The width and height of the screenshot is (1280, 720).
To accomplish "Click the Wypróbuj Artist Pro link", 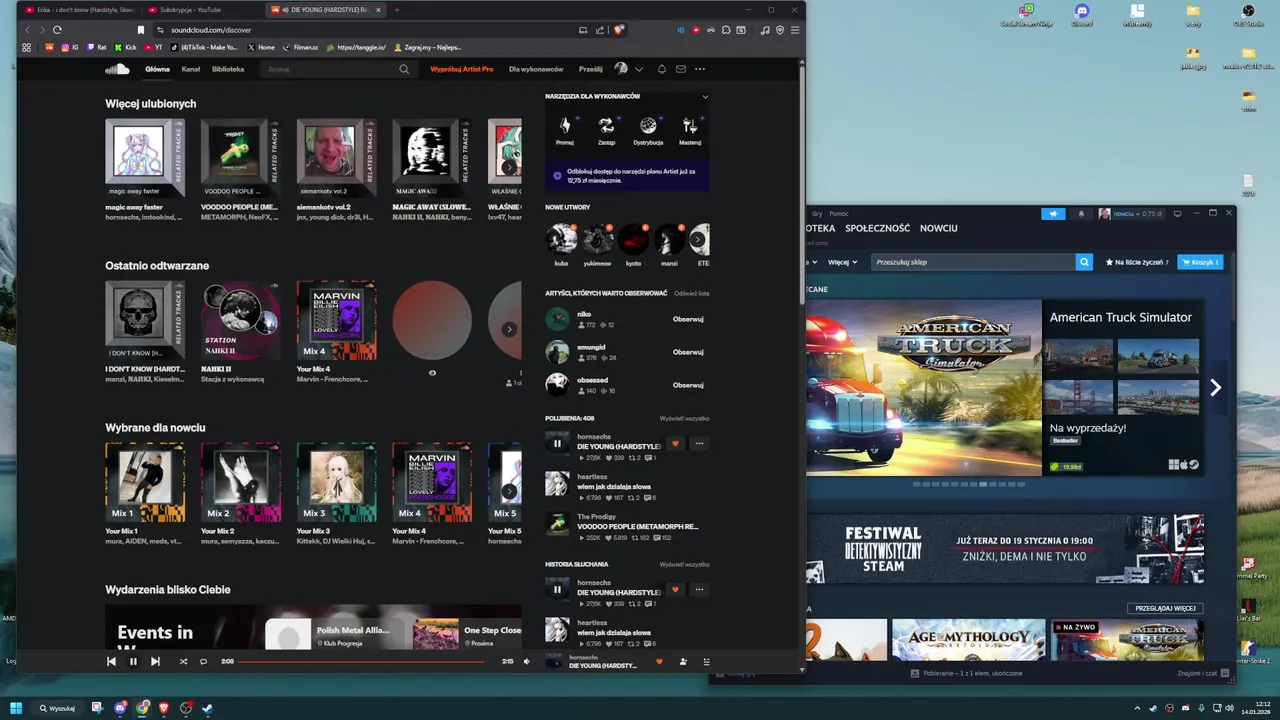I will [x=462, y=69].
